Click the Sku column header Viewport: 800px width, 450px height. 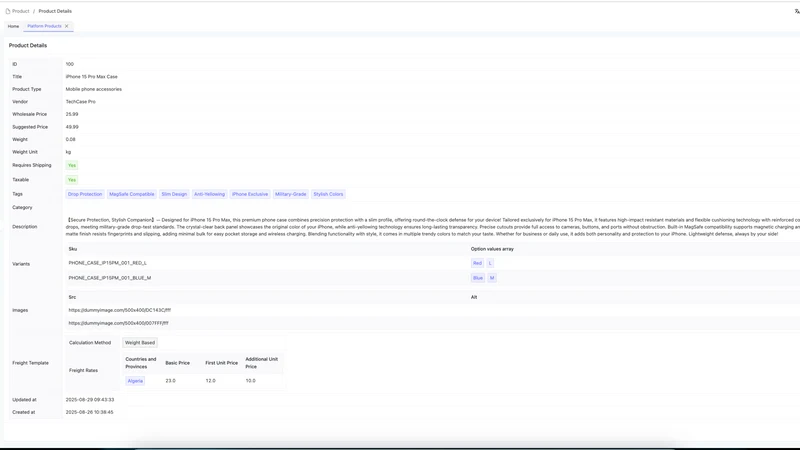pos(73,249)
